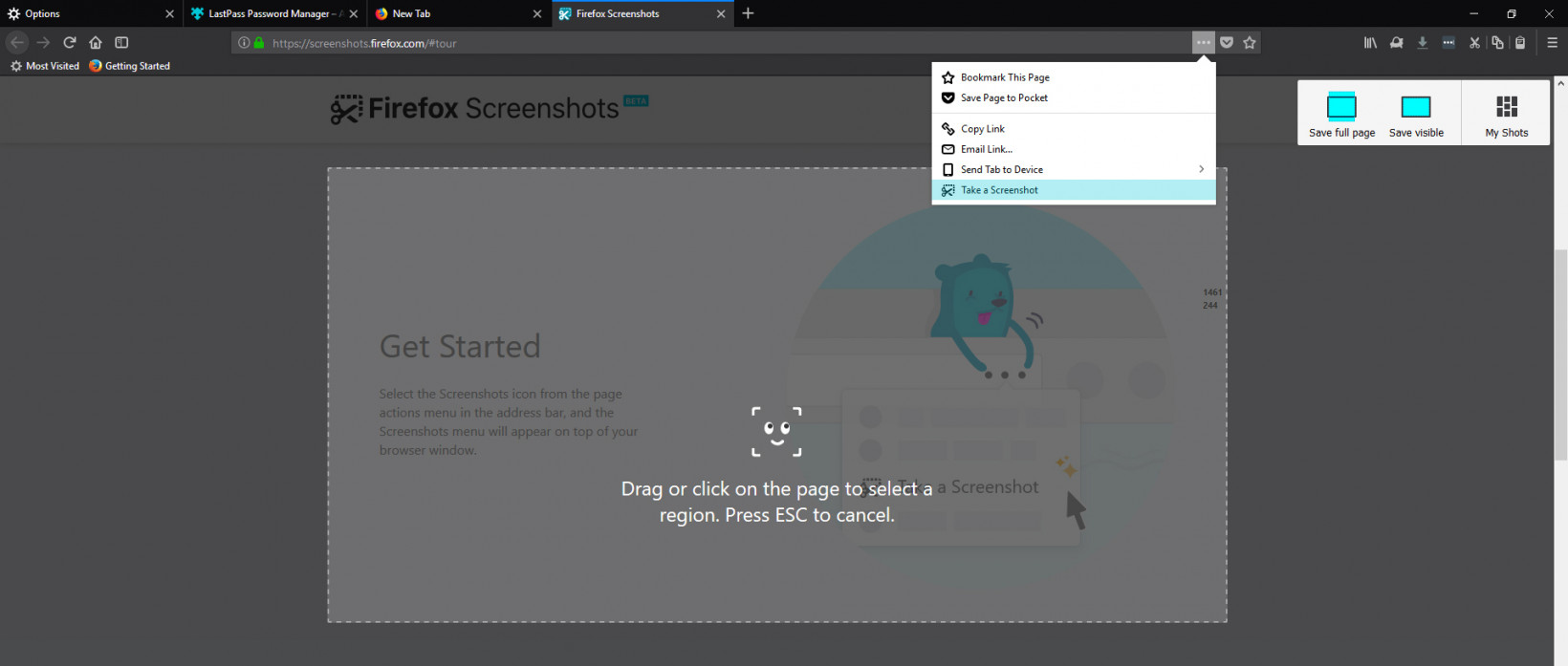Click the blue mascot illustration
This screenshot has height=666, width=1568.
[984, 315]
